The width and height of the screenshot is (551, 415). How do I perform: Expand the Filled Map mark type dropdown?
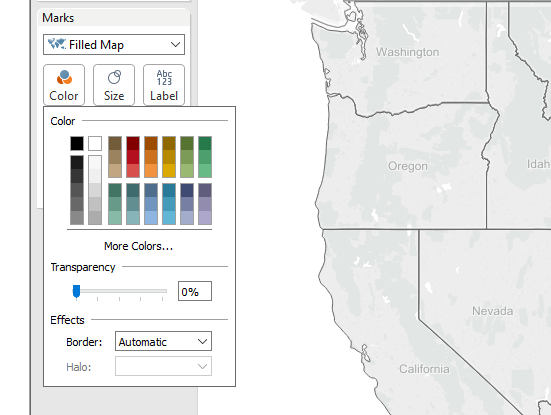pyautogui.click(x=114, y=45)
